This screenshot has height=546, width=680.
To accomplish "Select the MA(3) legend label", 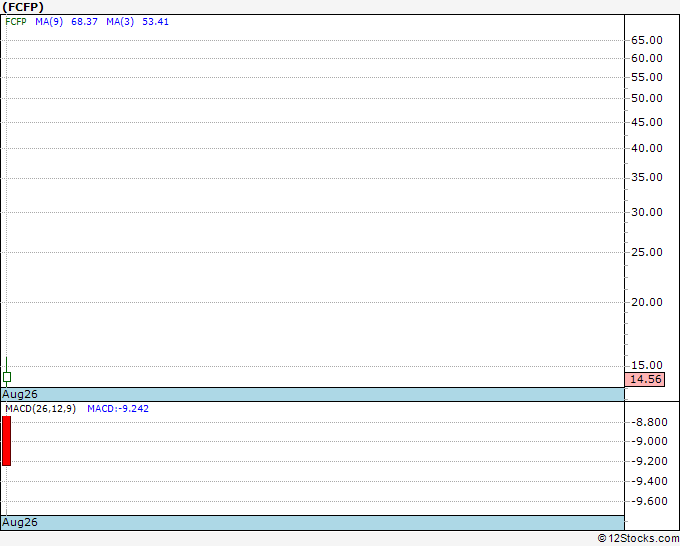I will [120, 22].
